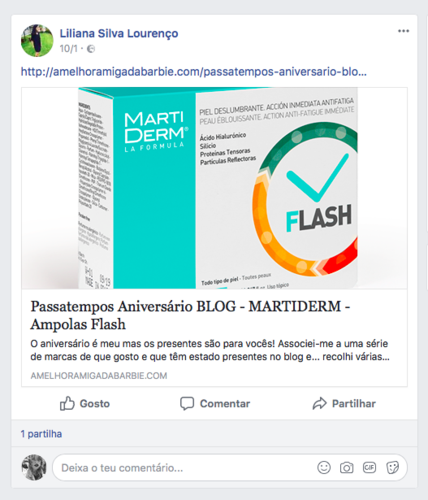
Task: Open the post options three-dots menu
Action: pos(403,31)
